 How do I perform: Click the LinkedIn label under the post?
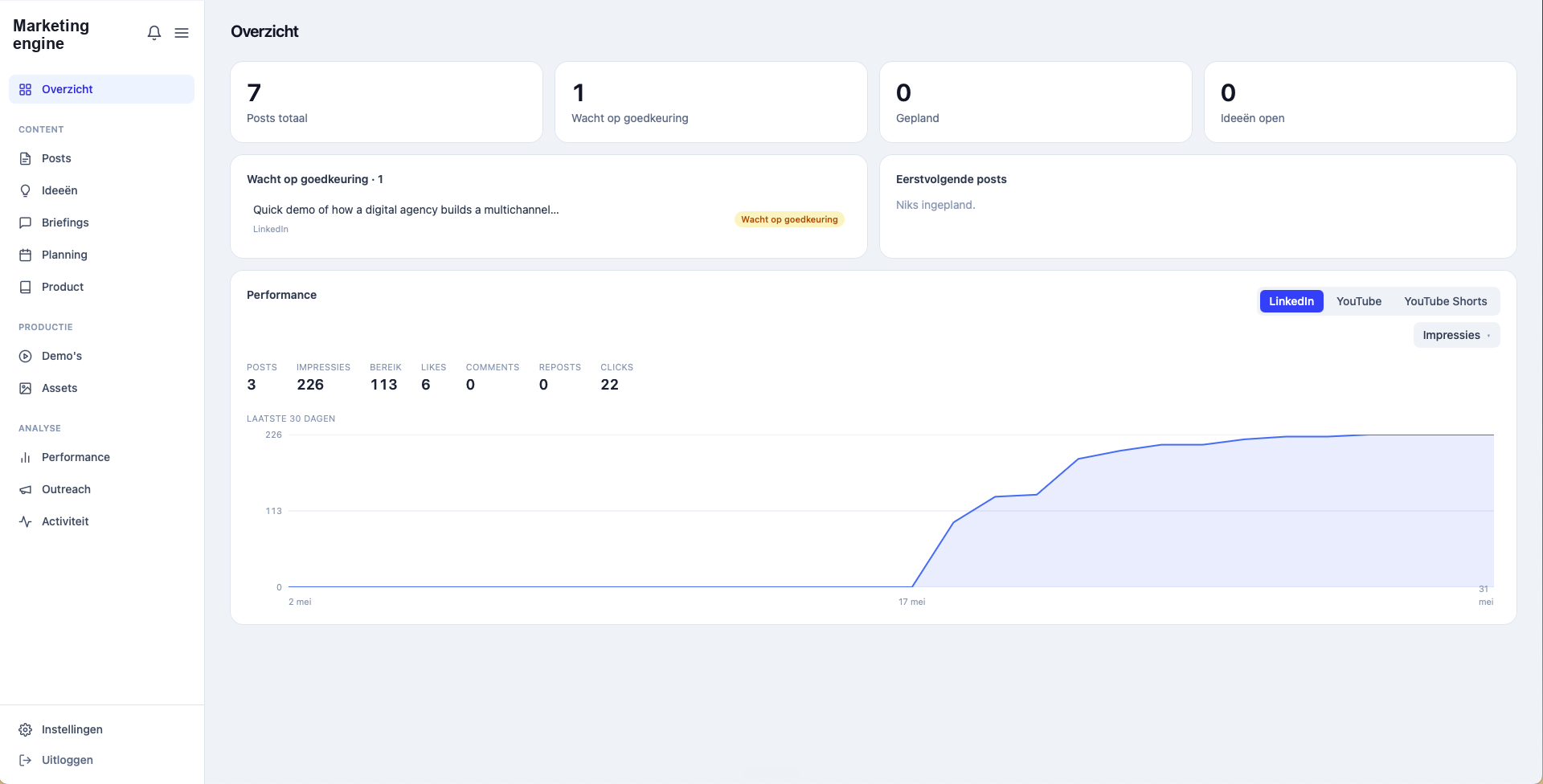[271, 229]
